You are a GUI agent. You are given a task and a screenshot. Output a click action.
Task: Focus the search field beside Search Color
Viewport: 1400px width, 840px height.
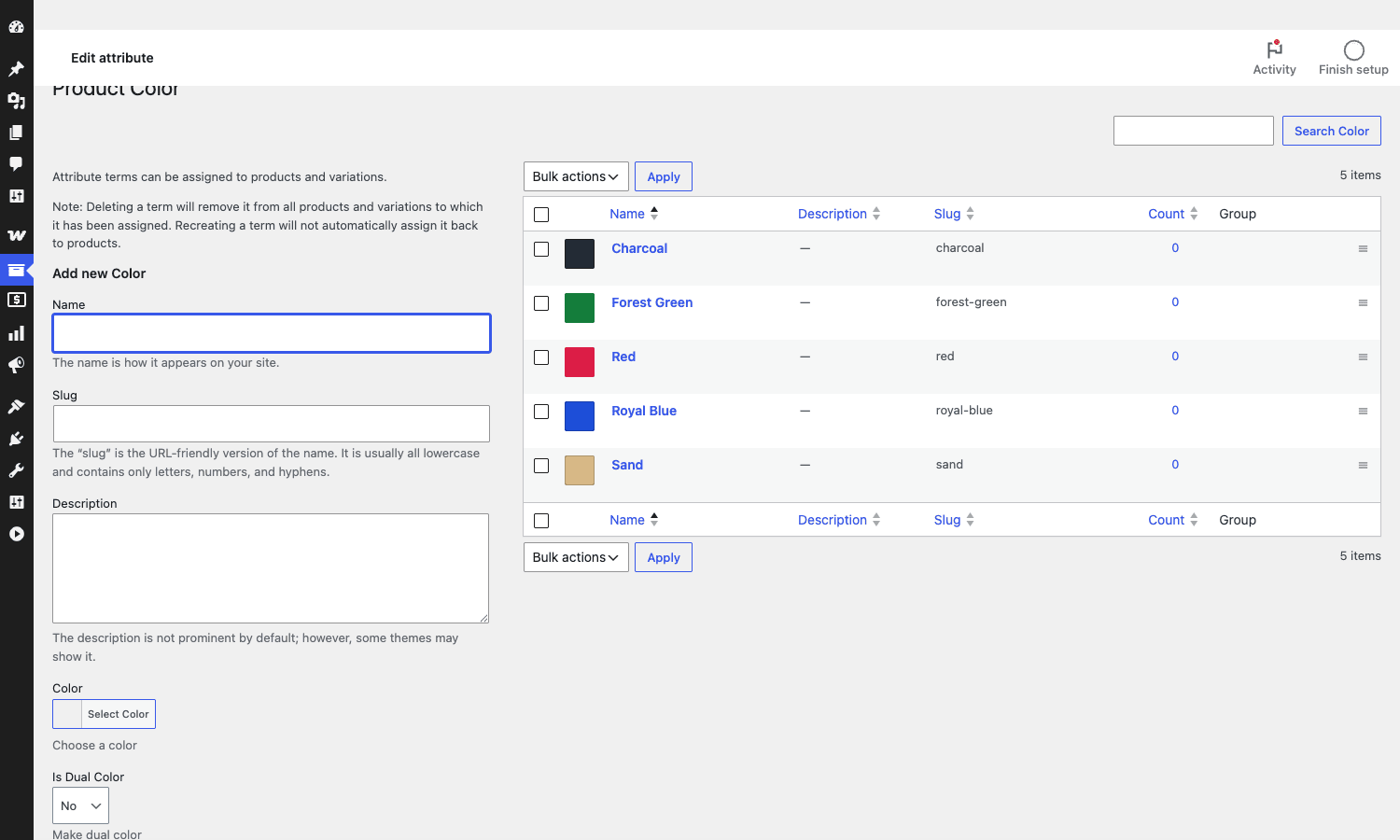point(1194,131)
